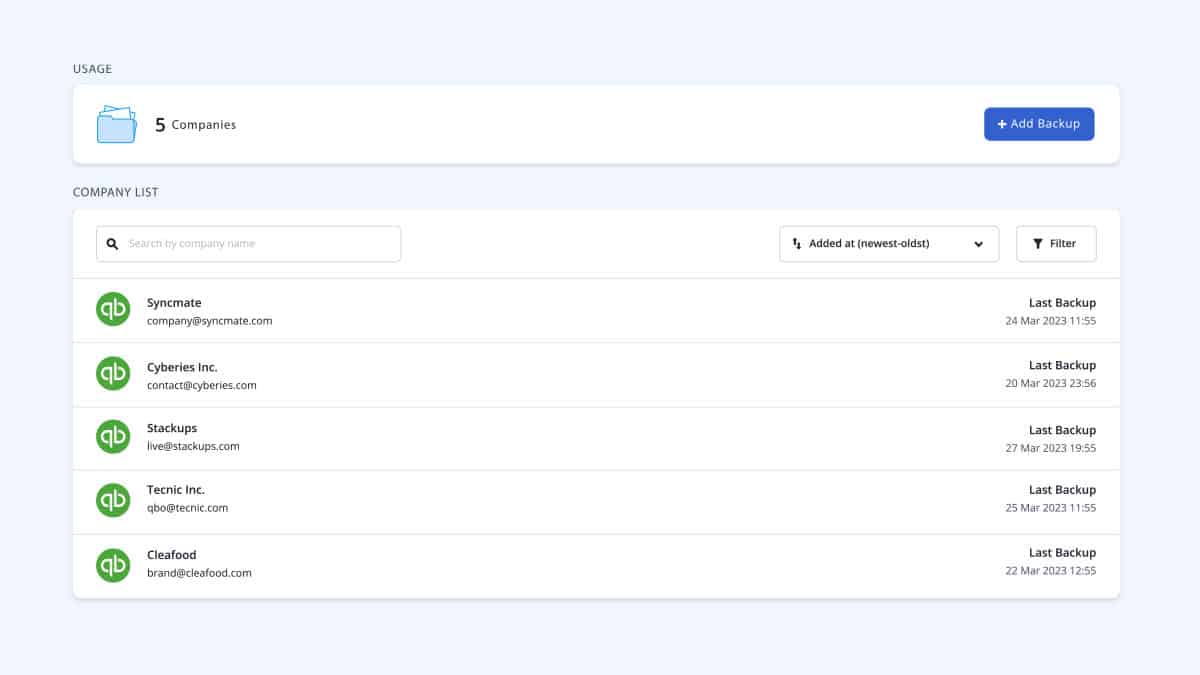
Task: Select the Cyberies Inc. company name
Action: [182, 367]
